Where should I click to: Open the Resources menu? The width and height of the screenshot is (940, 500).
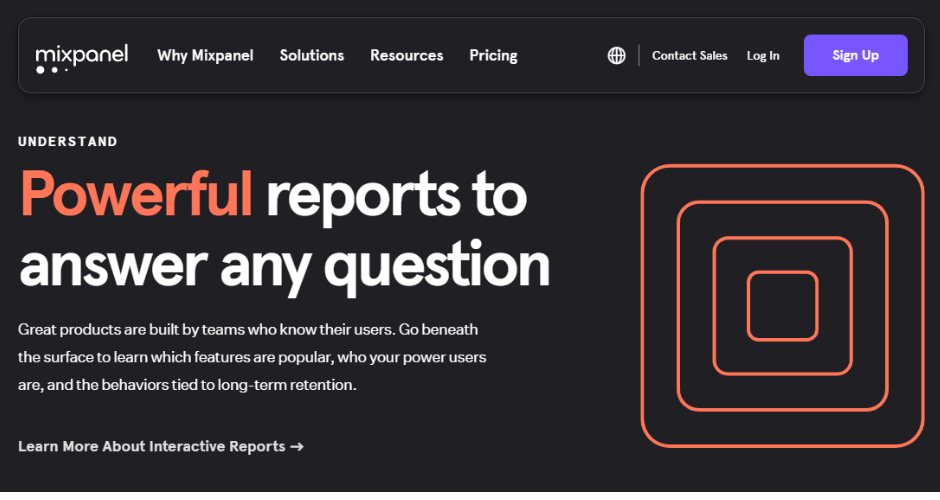coord(406,56)
